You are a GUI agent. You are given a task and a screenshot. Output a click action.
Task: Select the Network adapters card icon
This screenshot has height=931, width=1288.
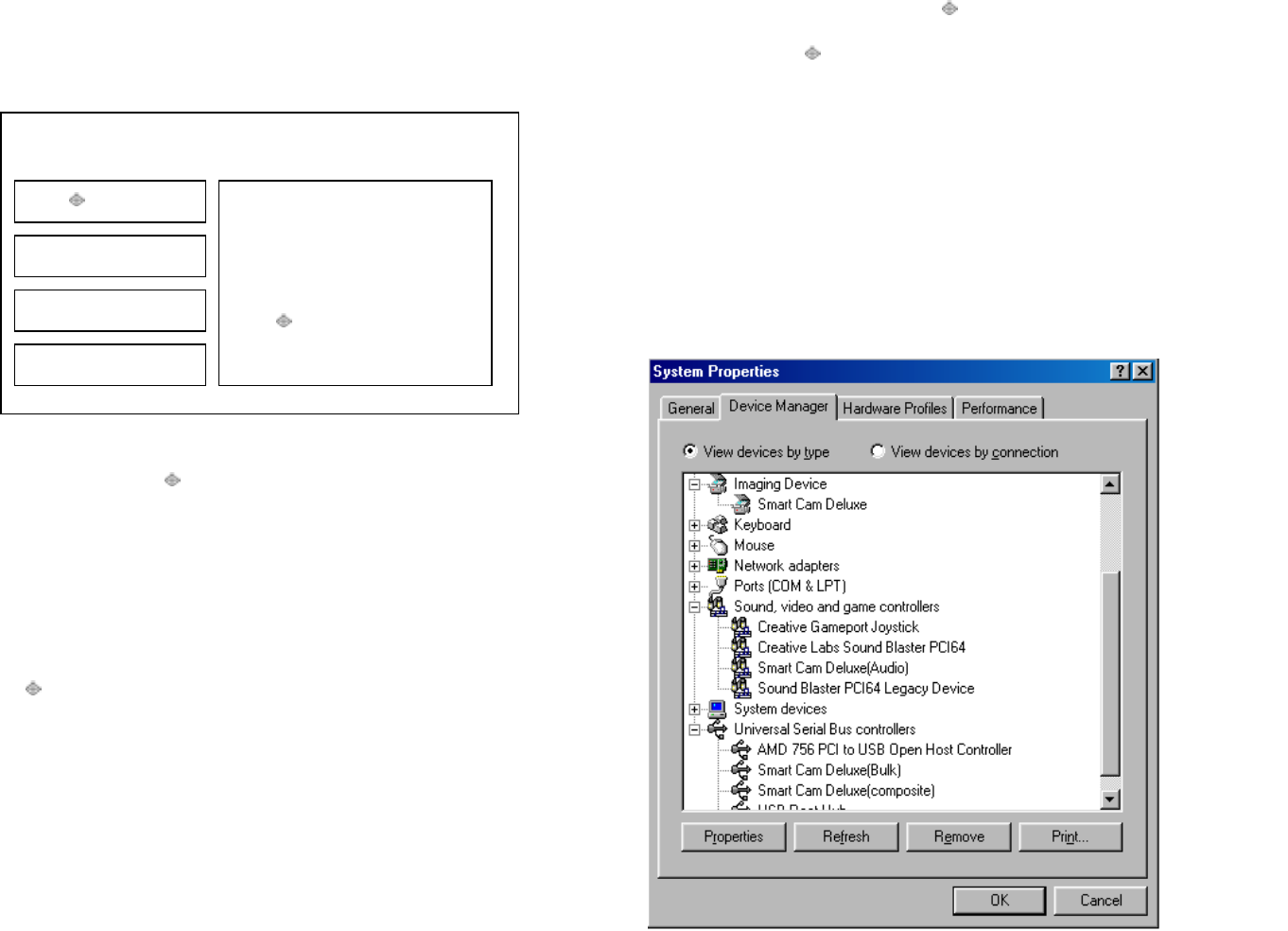pyautogui.click(x=718, y=566)
